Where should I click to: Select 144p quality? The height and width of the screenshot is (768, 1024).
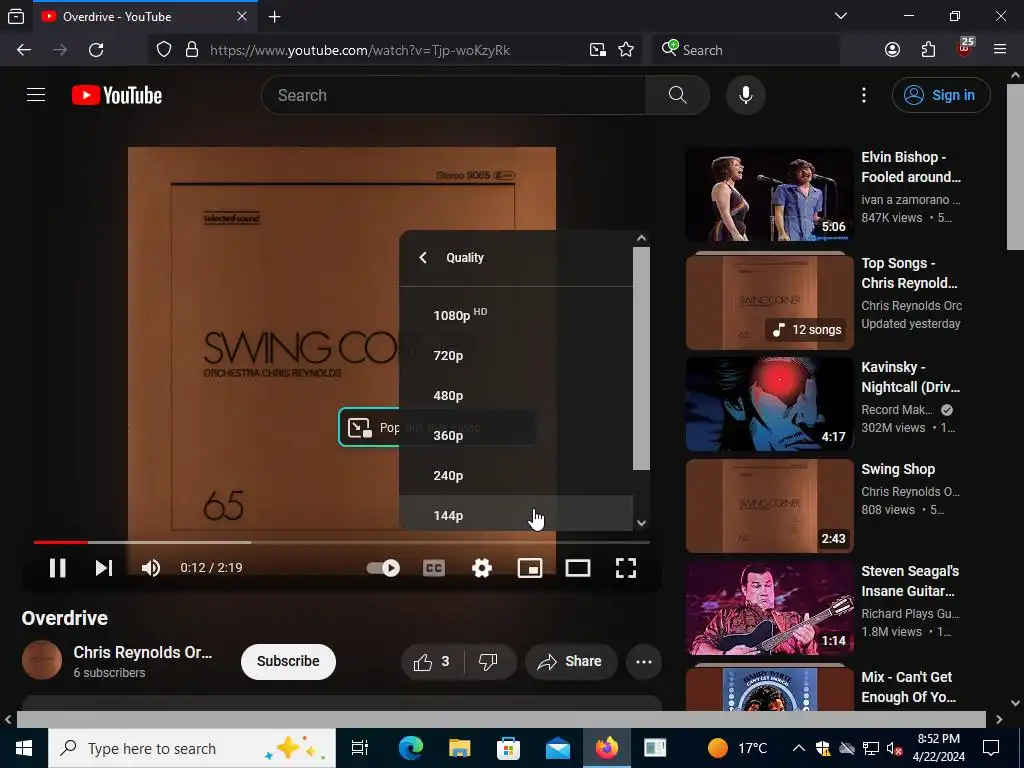click(x=516, y=513)
